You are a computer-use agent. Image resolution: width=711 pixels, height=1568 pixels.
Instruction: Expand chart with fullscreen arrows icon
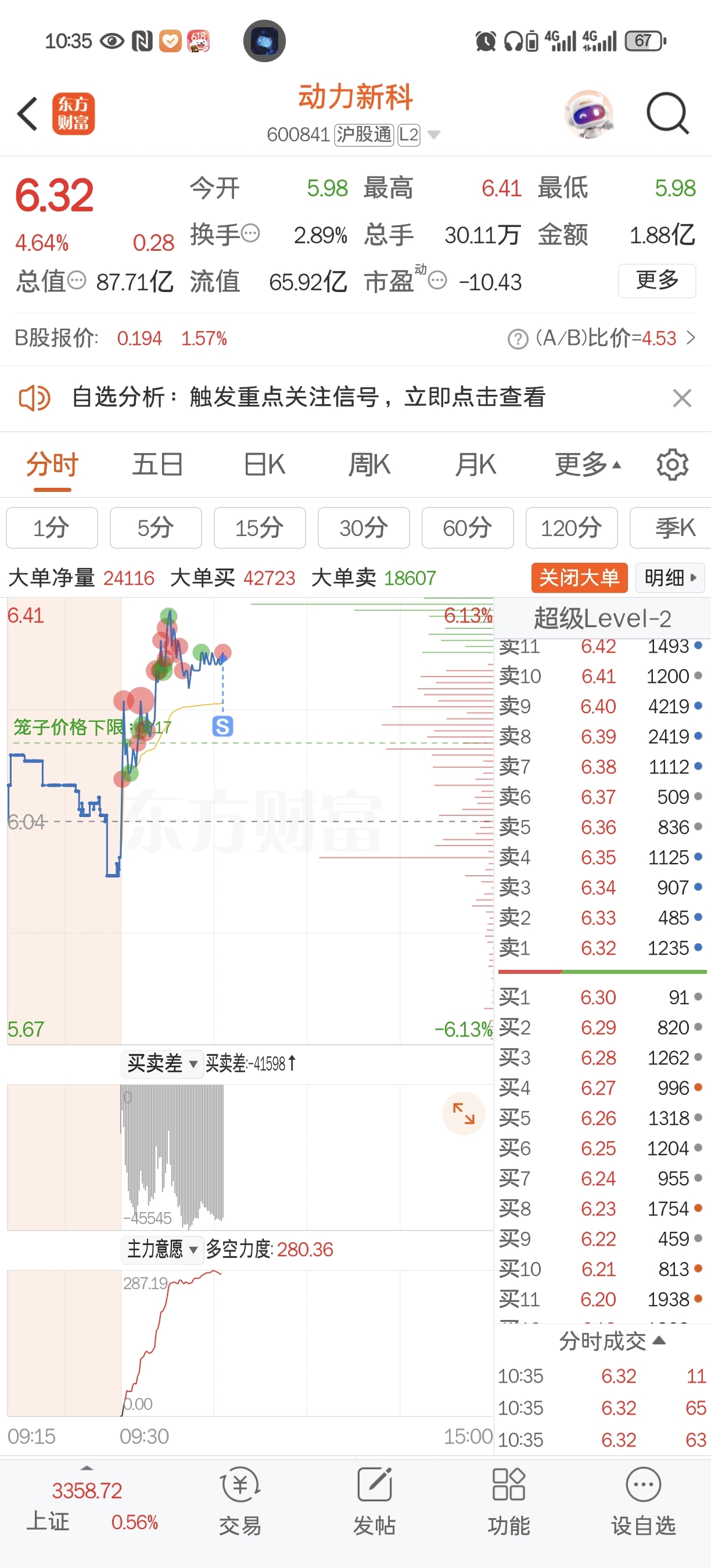tap(463, 1113)
